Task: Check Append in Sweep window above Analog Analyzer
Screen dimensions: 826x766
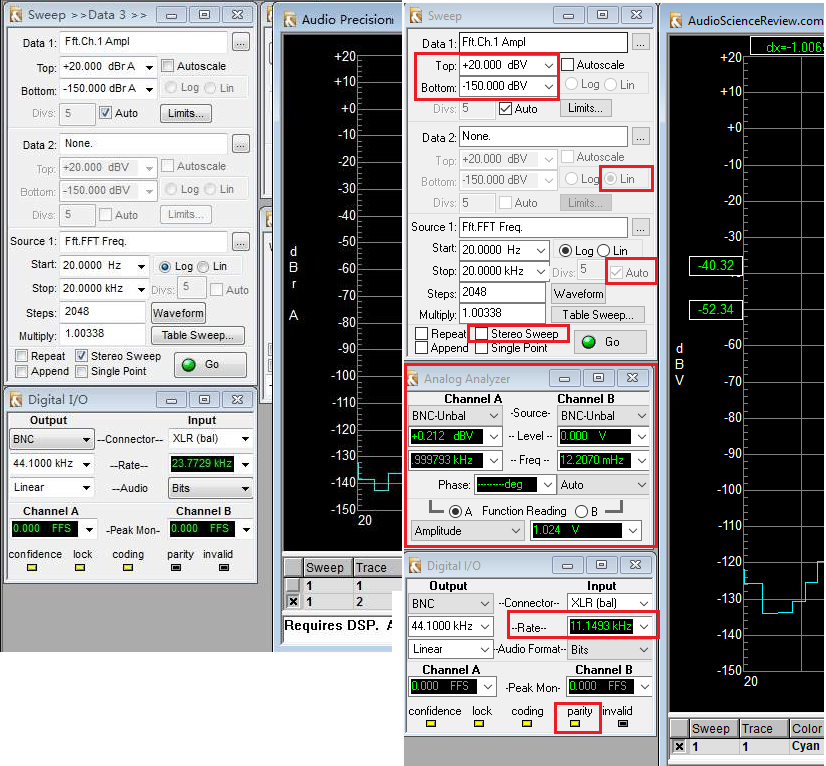Action: (x=421, y=348)
